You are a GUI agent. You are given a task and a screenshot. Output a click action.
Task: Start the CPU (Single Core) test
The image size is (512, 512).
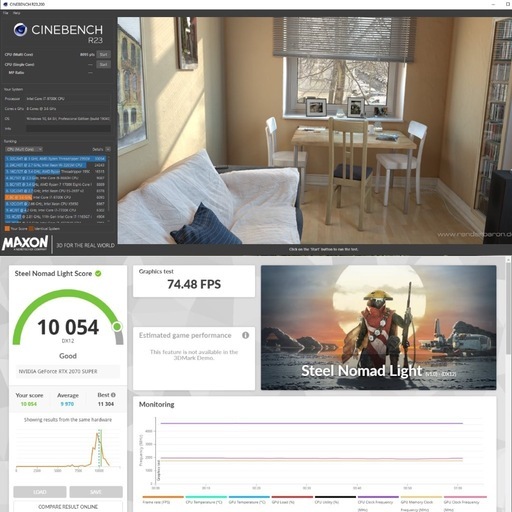pyautogui.click(x=104, y=64)
